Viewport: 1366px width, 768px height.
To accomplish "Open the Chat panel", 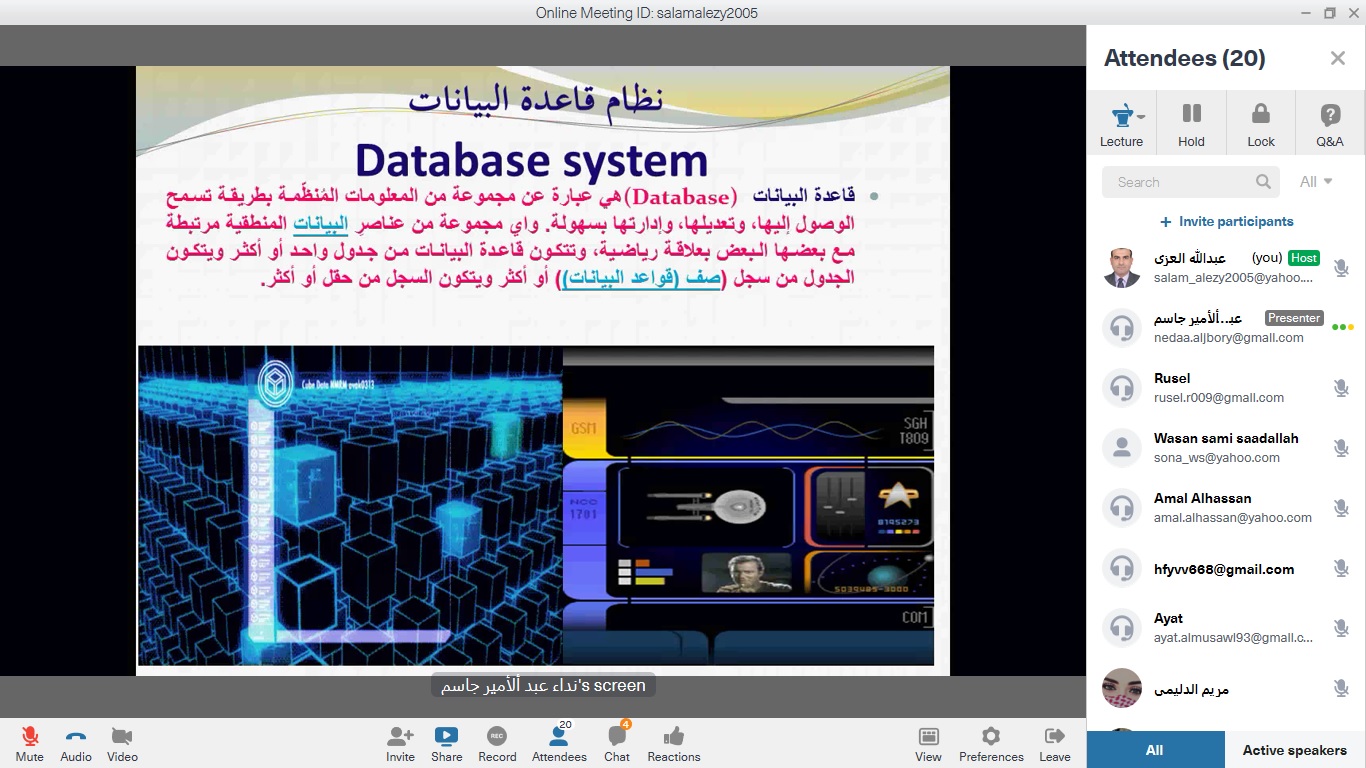I will pos(617,744).
